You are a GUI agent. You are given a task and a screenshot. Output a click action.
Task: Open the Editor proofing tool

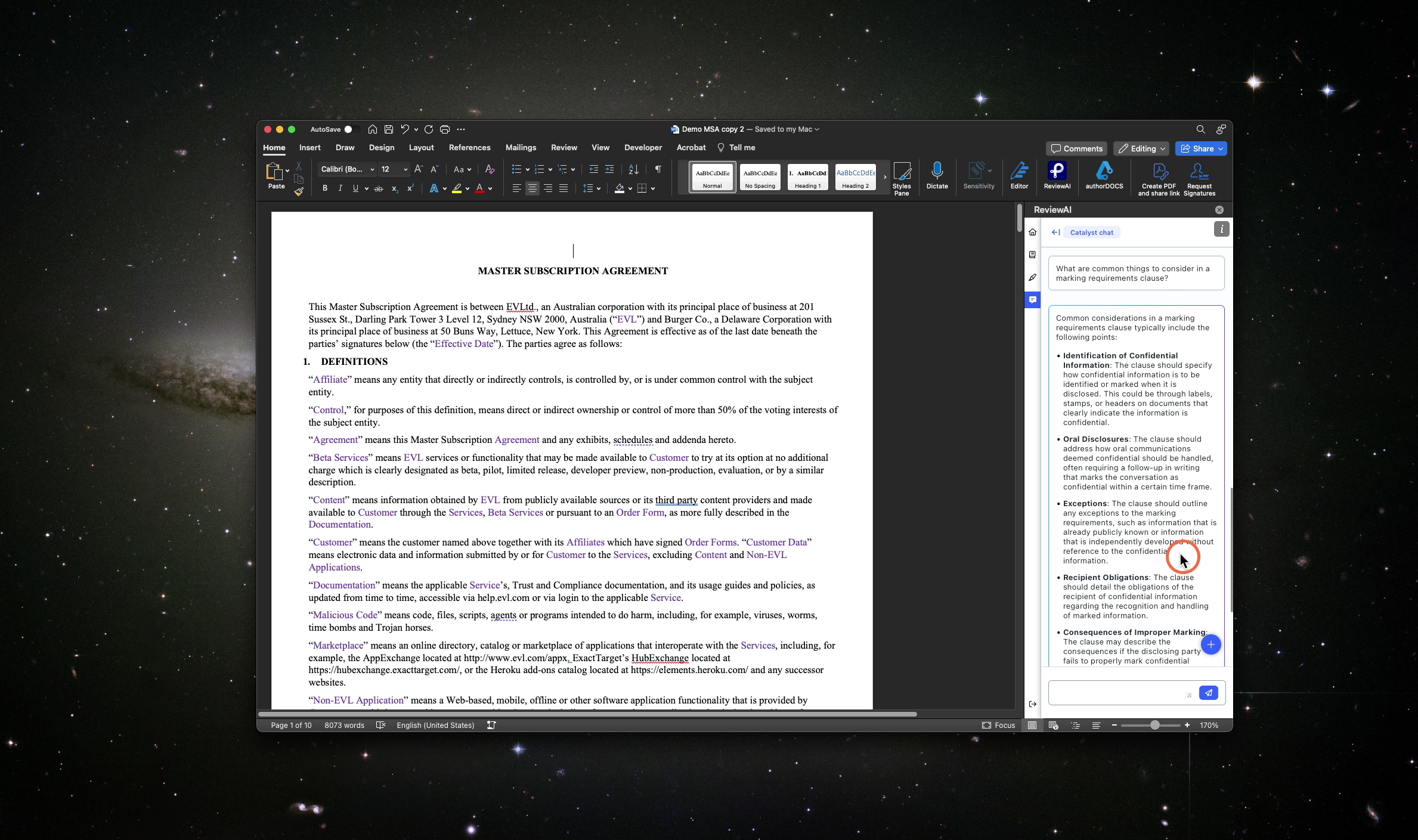point(1019,176)
